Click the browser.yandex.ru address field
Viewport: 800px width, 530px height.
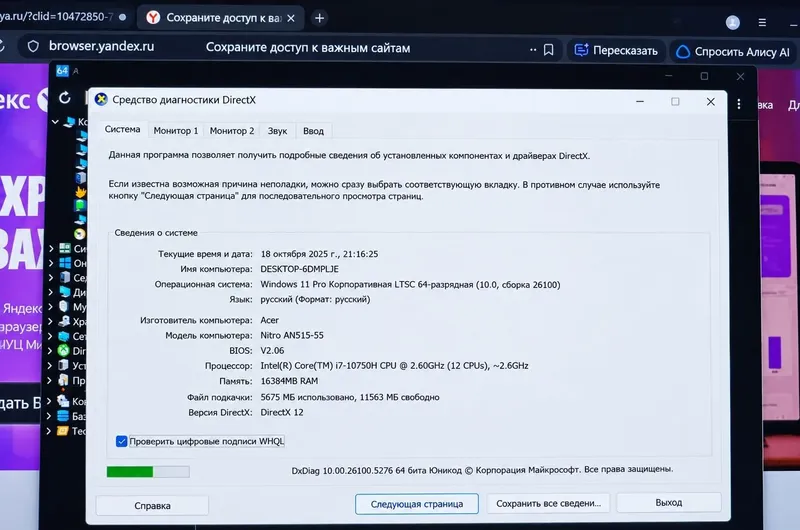[102, 46]
